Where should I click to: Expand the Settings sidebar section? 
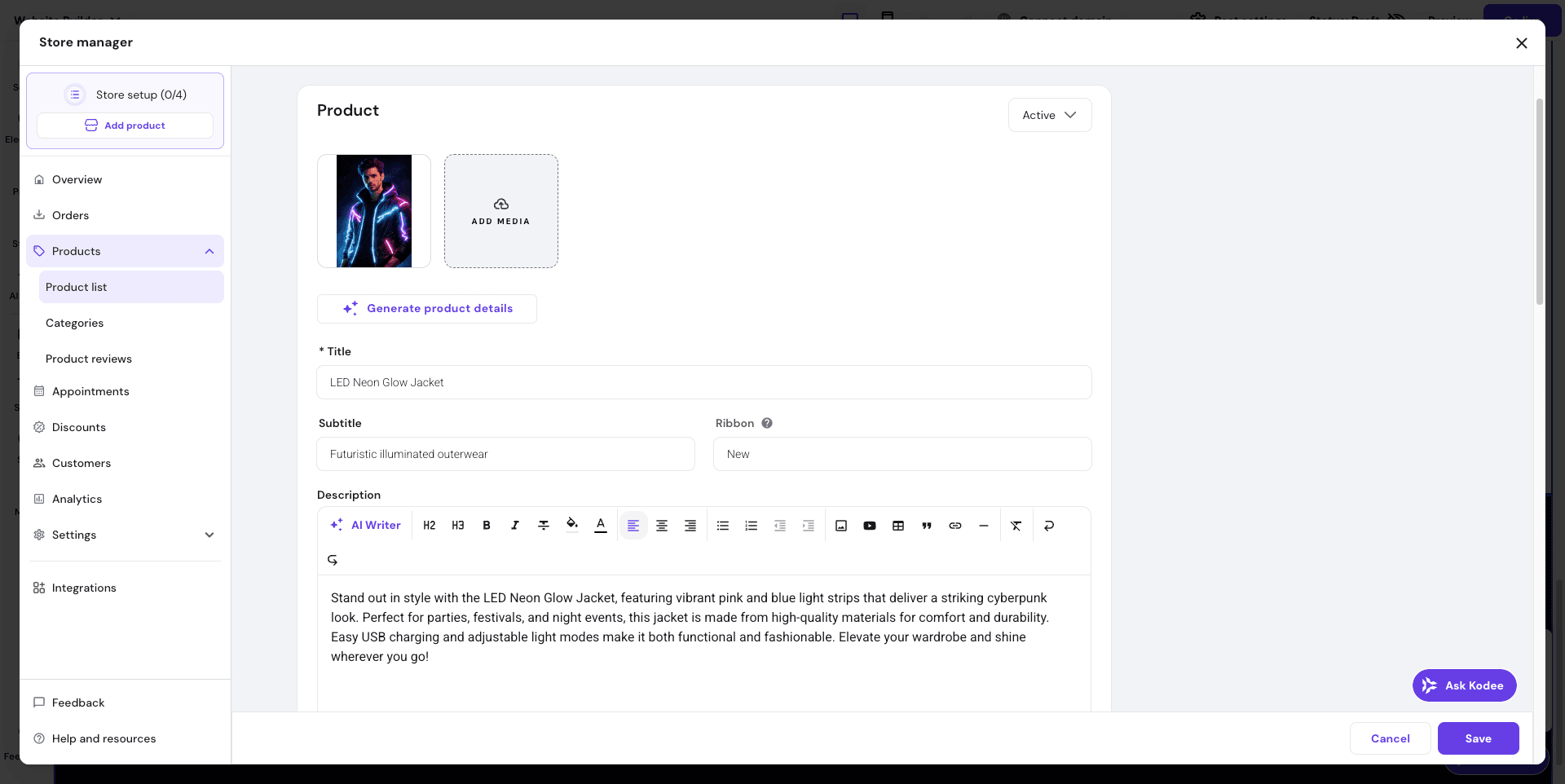pyautogui.click(x=209, y=535)
